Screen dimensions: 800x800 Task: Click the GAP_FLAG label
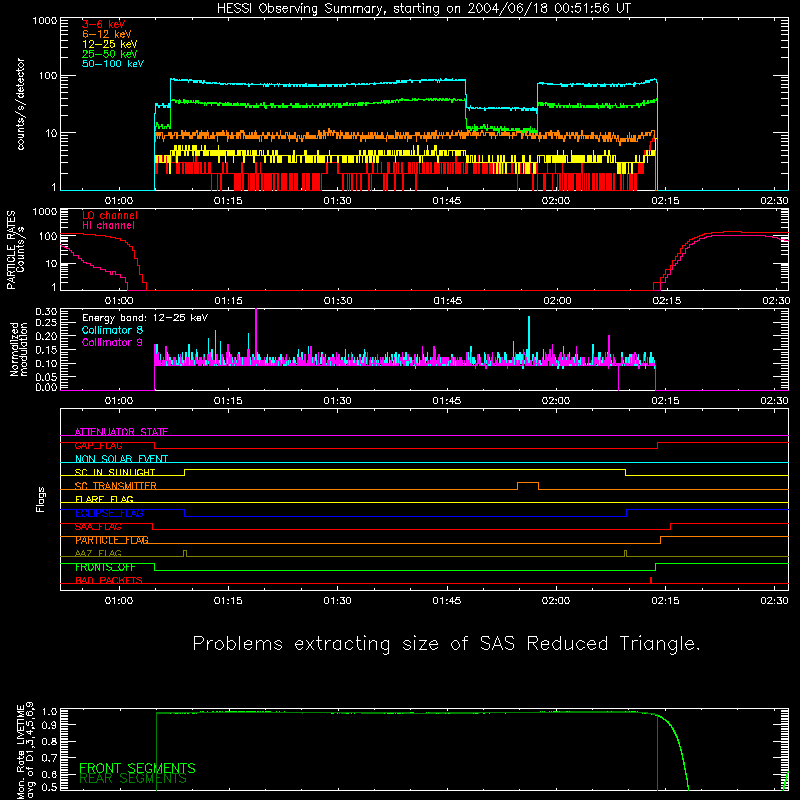98,445
